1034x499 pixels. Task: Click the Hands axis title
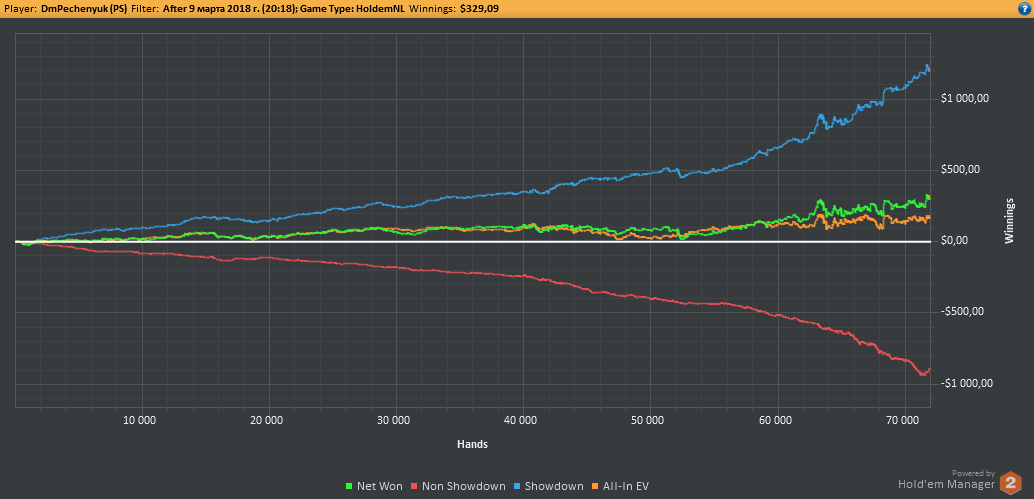472,444
